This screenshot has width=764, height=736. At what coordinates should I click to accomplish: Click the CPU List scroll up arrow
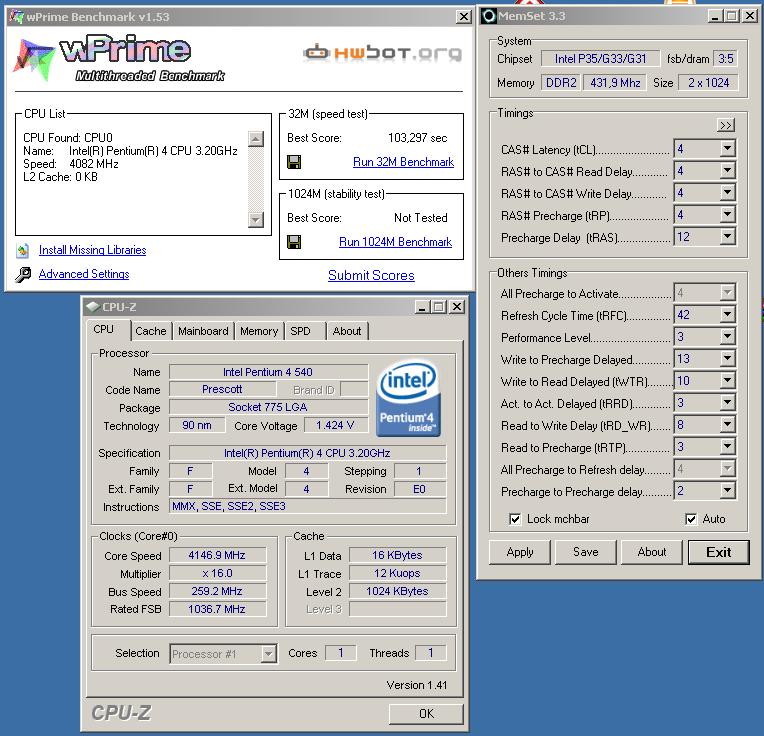click(x=256, y=139)
